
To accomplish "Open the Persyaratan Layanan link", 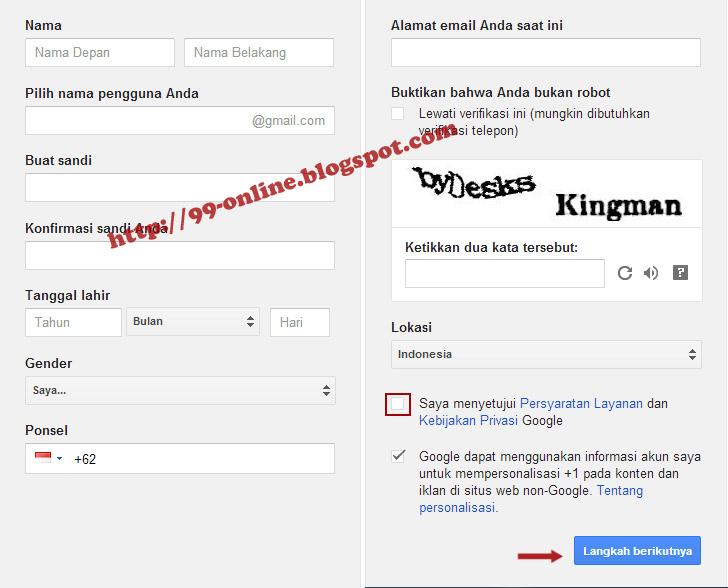I will (581, 404).
